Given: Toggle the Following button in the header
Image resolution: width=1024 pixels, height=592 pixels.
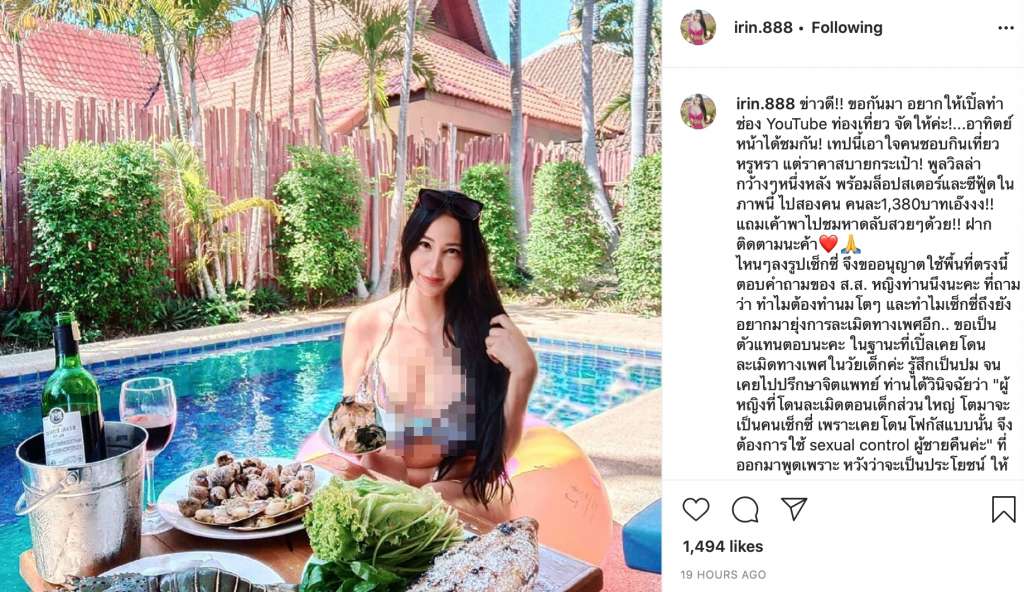Looking at the screenshot, I should [846, 27].
